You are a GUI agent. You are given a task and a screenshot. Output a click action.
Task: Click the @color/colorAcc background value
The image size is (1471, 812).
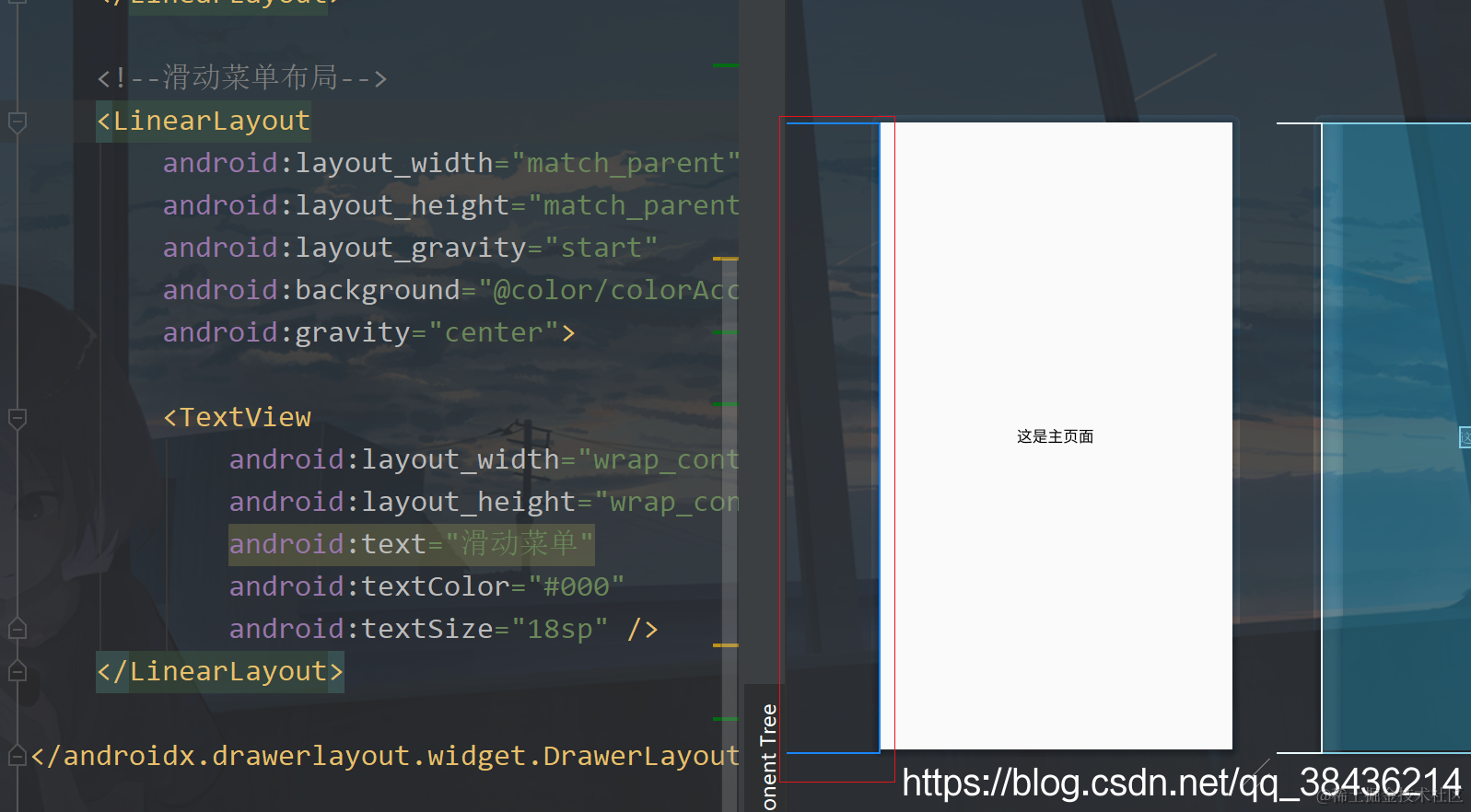coord(615,290)
